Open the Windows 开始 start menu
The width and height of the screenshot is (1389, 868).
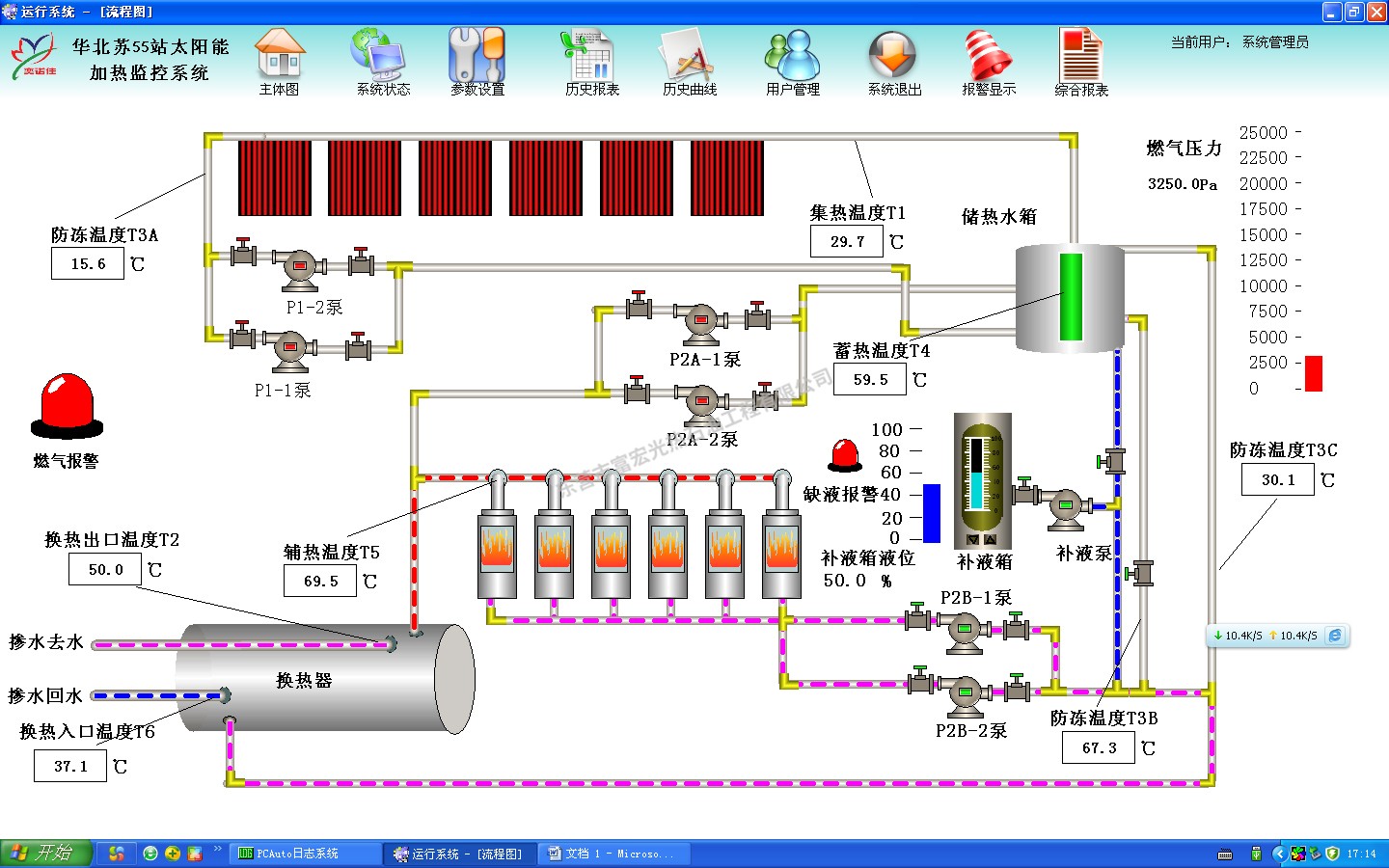point(45,854)
